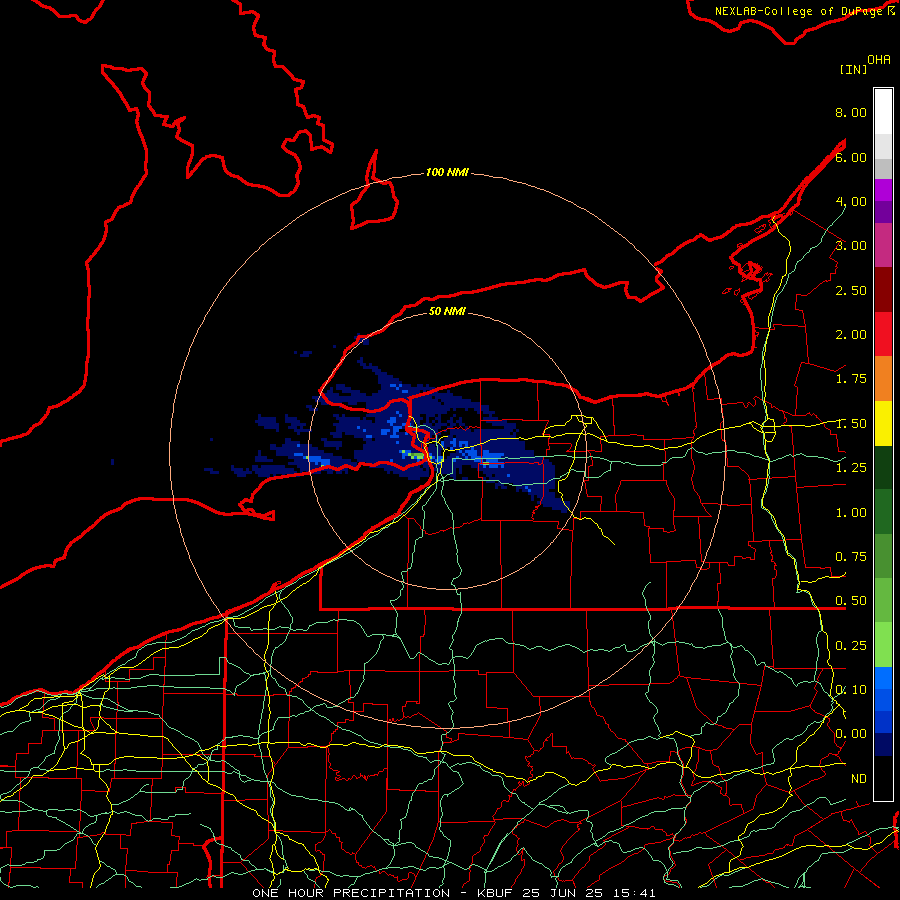Click the 3.00 legend value
This screenshot has height=900, width=900.
click(x=850, y=246)
